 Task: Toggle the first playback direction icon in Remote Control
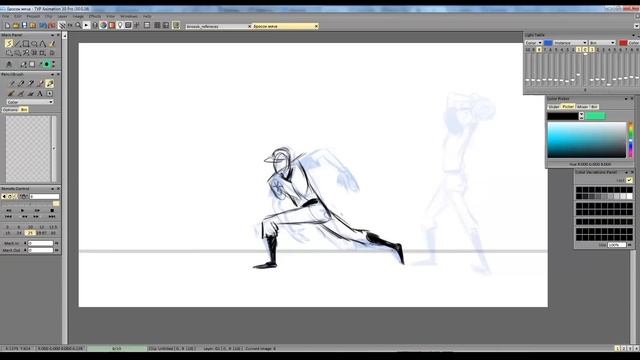(4, 197)
